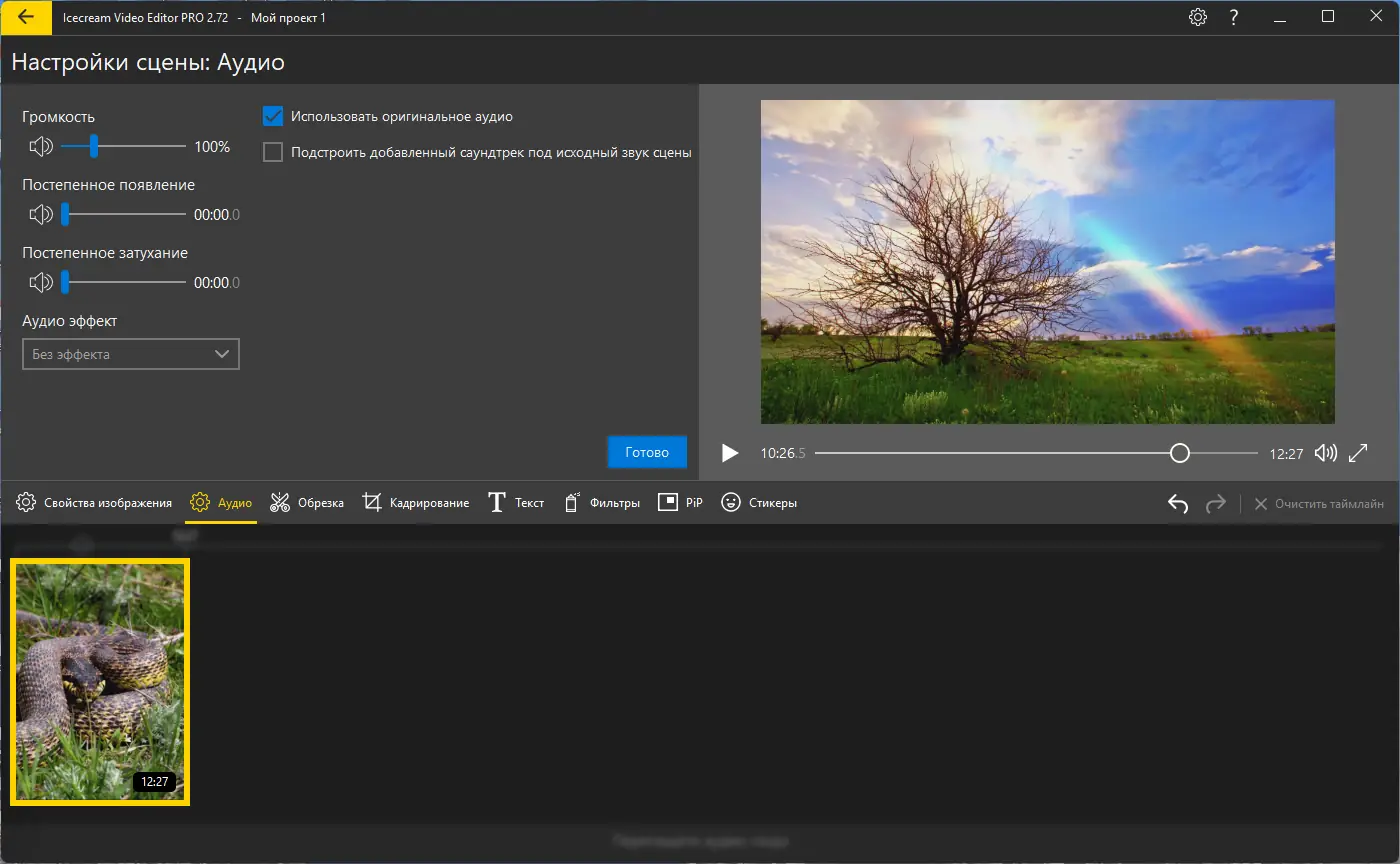
Task: Click the yellow back arrow button
Action: click(26, 18)
